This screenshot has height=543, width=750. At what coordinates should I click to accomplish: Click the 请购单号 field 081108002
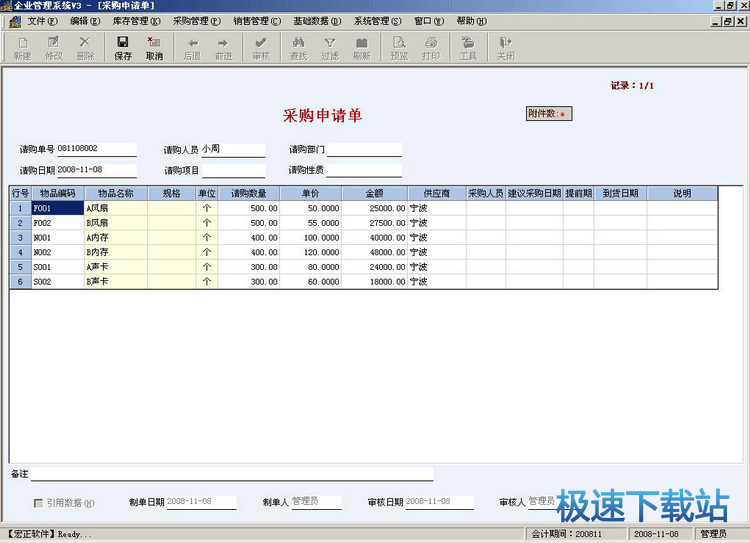pos(97,149)
